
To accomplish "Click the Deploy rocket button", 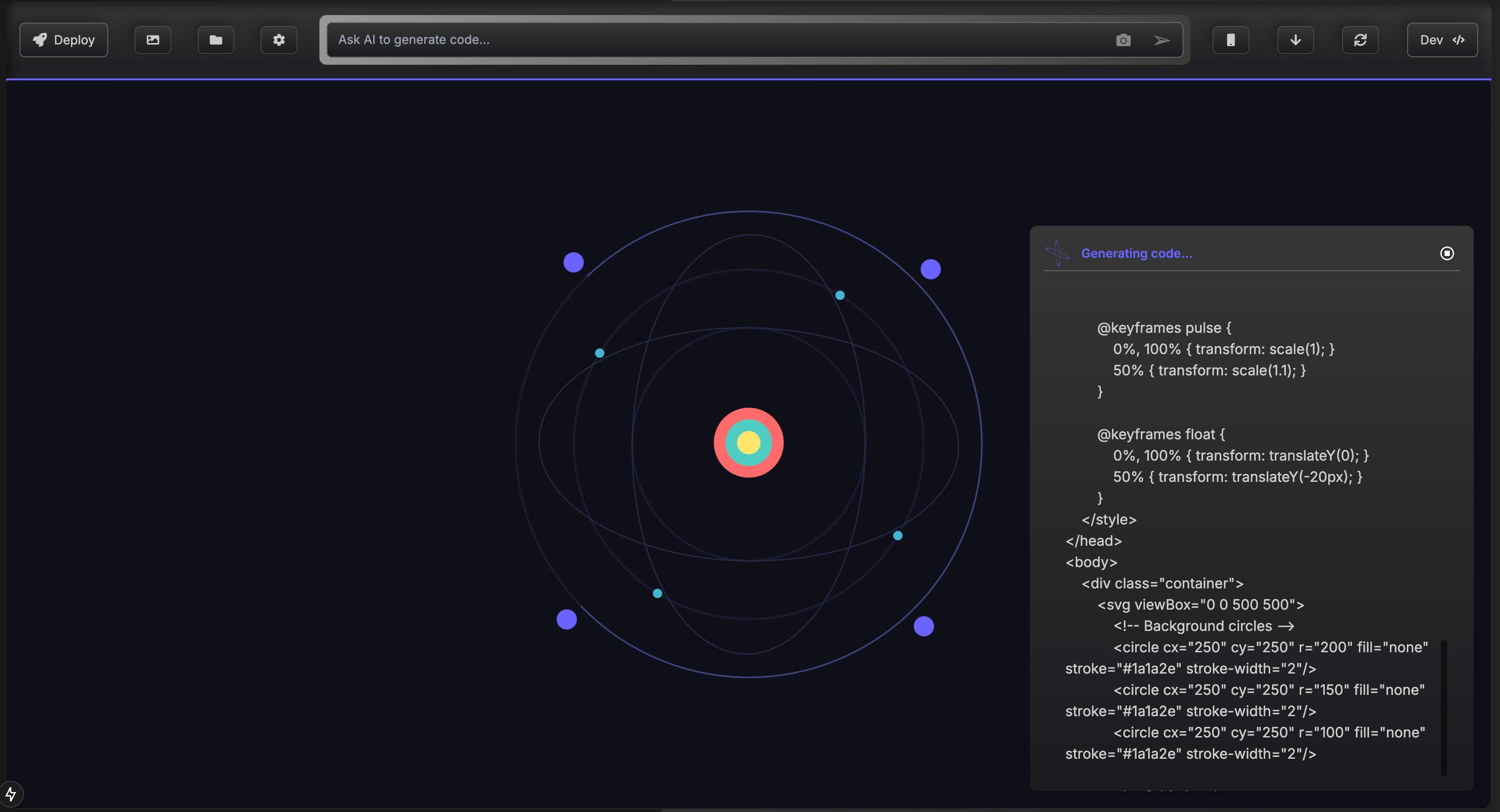I will point(63,39).
